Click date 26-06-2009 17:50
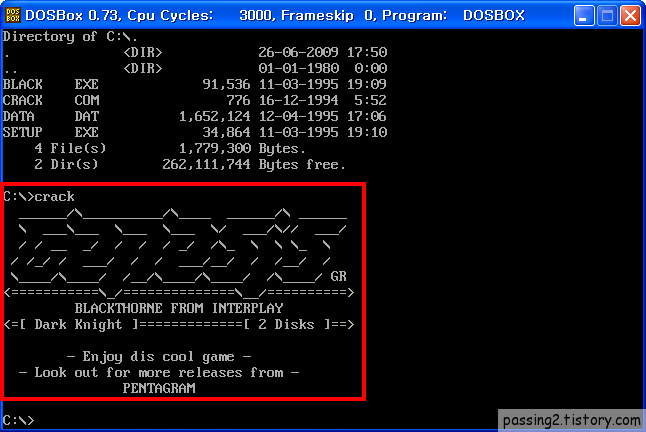646x432 pixels. (323, 52)
